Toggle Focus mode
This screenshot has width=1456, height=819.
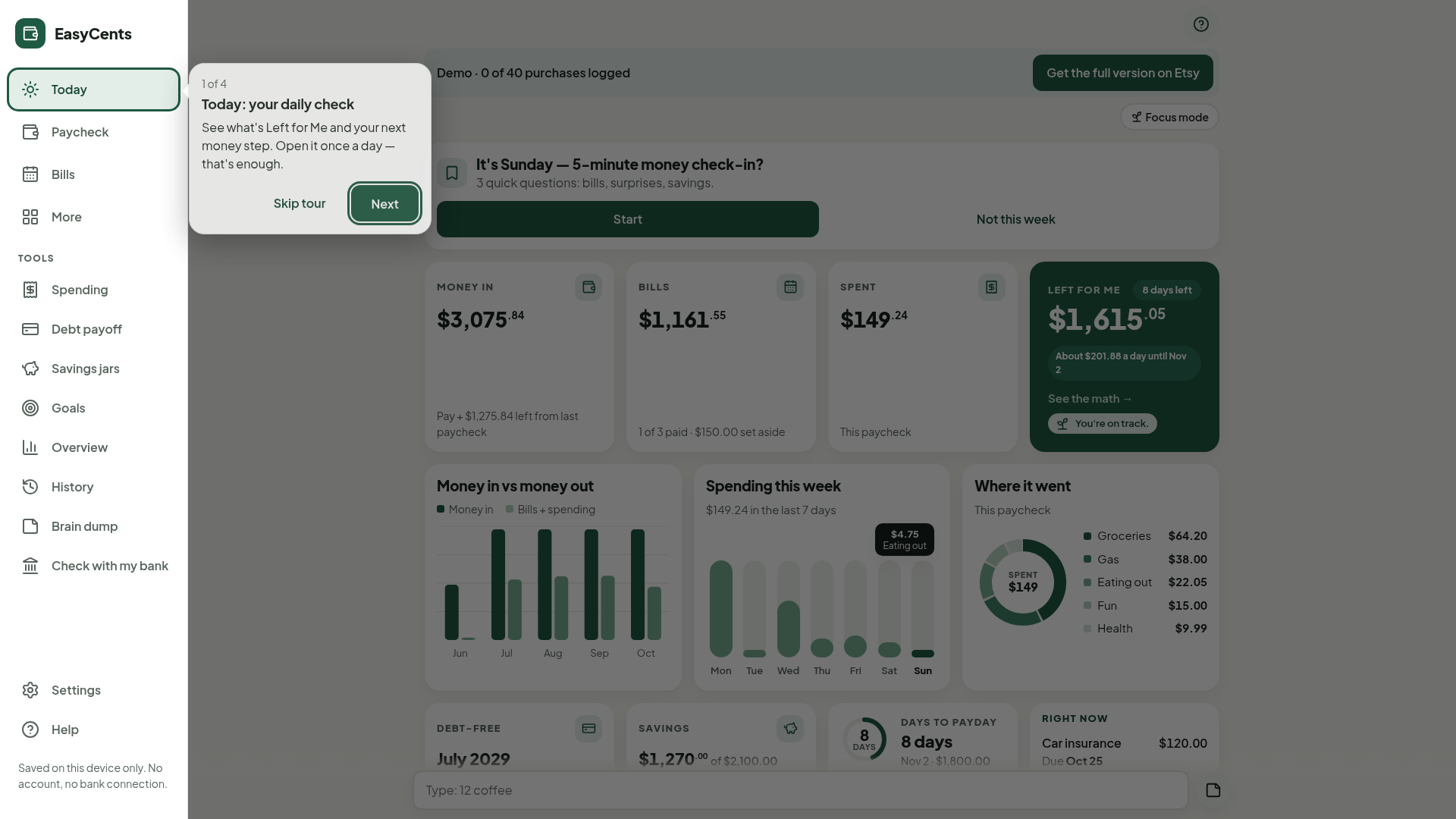(1169, 117)
